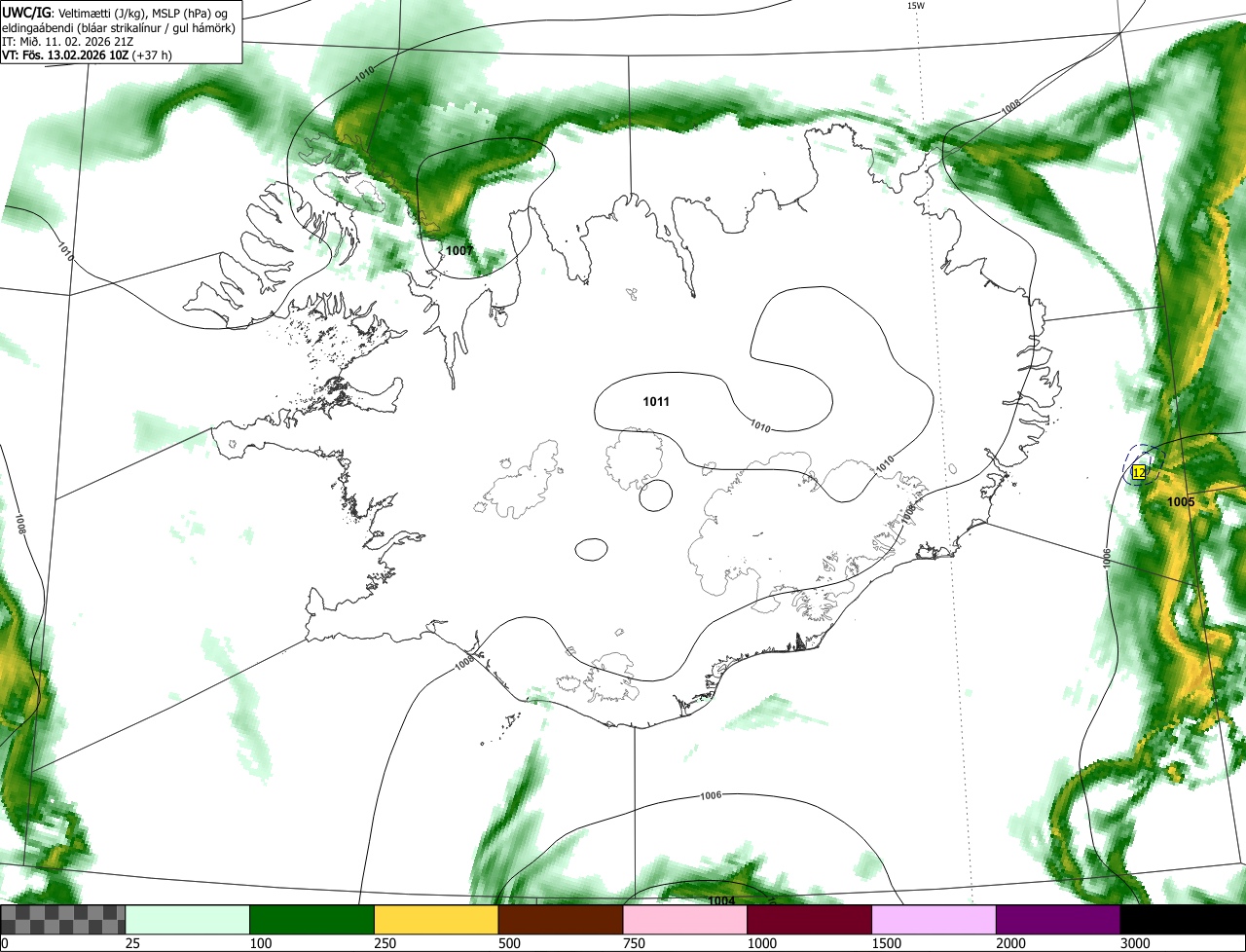This screenshot has width=1246, height=952.
Task: Select the light mint 25–100 legend swatch
Action: click(188, 920)
